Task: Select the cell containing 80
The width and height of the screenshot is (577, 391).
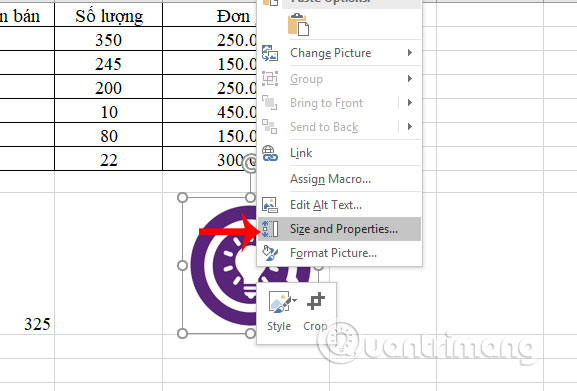Action: [x=109, y=135]
